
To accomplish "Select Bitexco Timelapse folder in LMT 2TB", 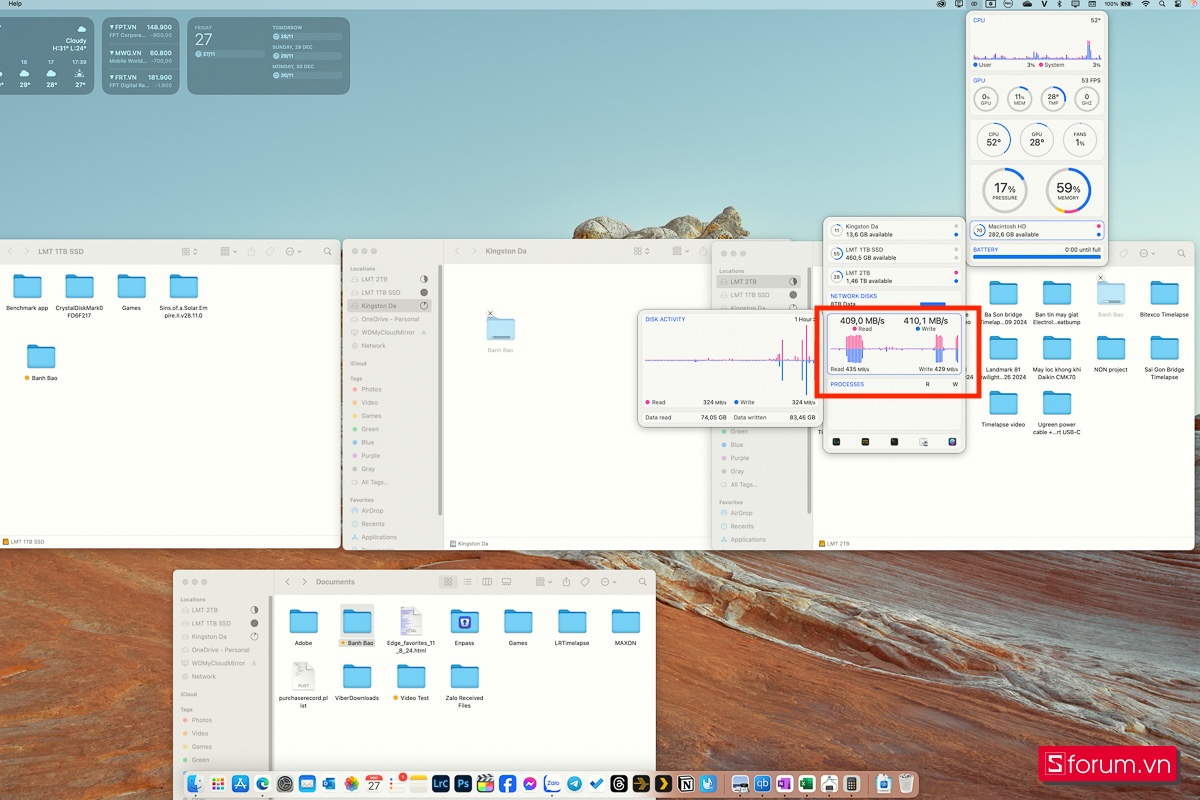I will pos(1164,299).
